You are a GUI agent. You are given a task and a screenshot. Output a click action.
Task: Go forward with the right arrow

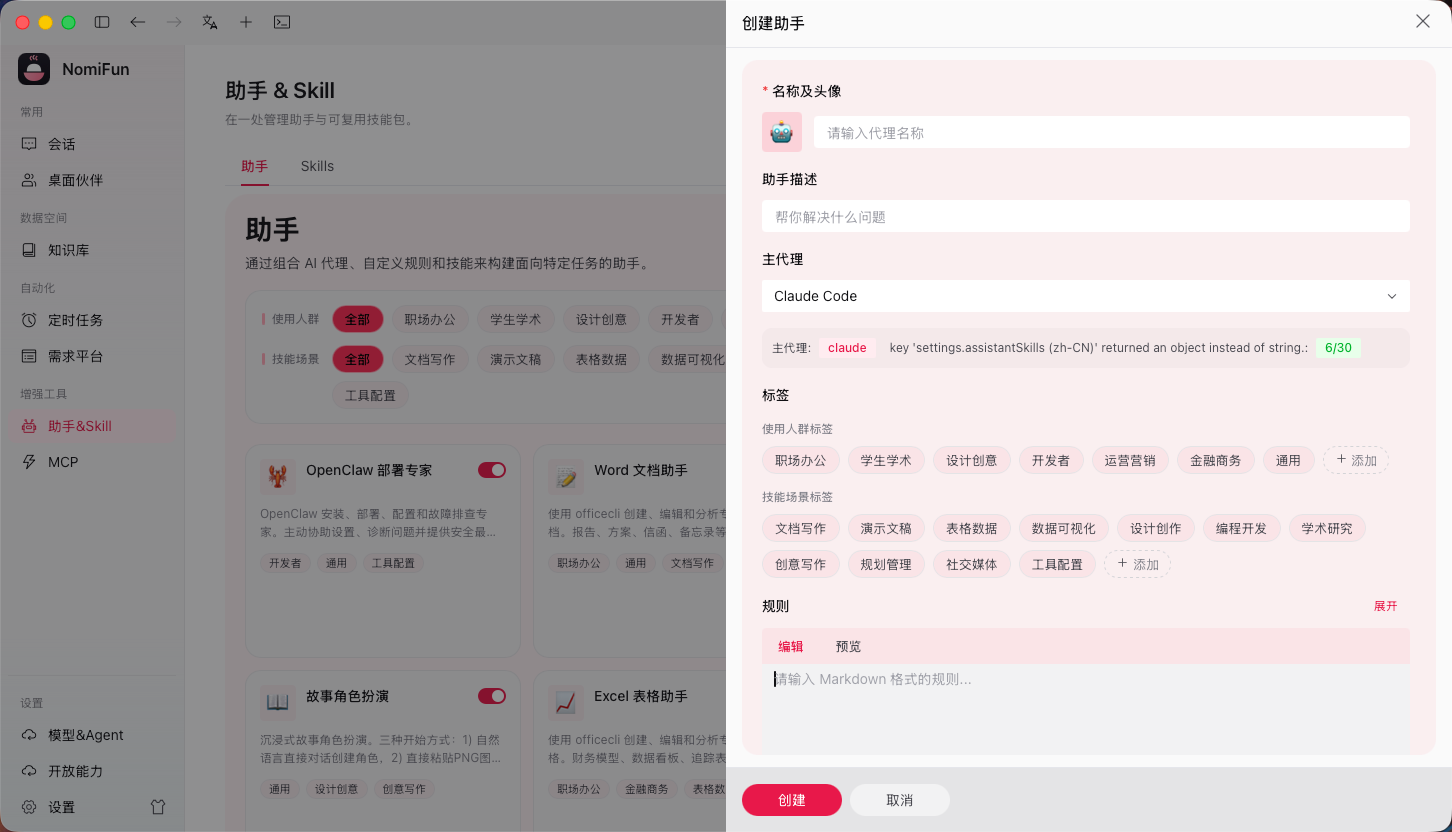coord(174,22)
